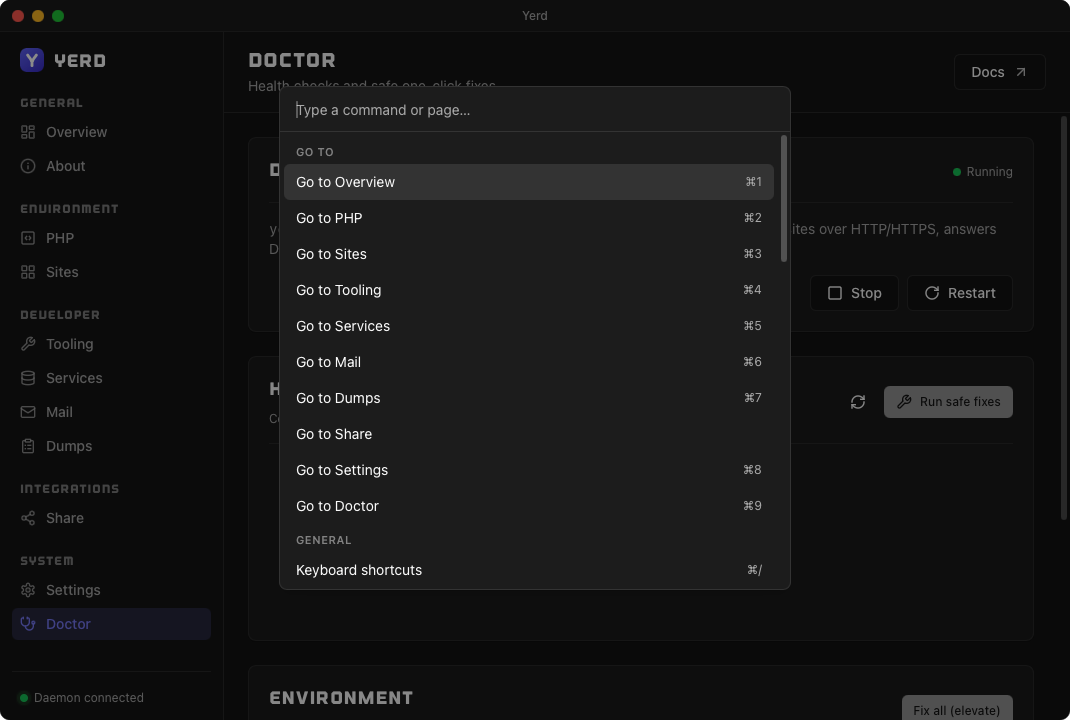
Task: Click the ⌘1 shortcut hint
Action: coord(753,182)
